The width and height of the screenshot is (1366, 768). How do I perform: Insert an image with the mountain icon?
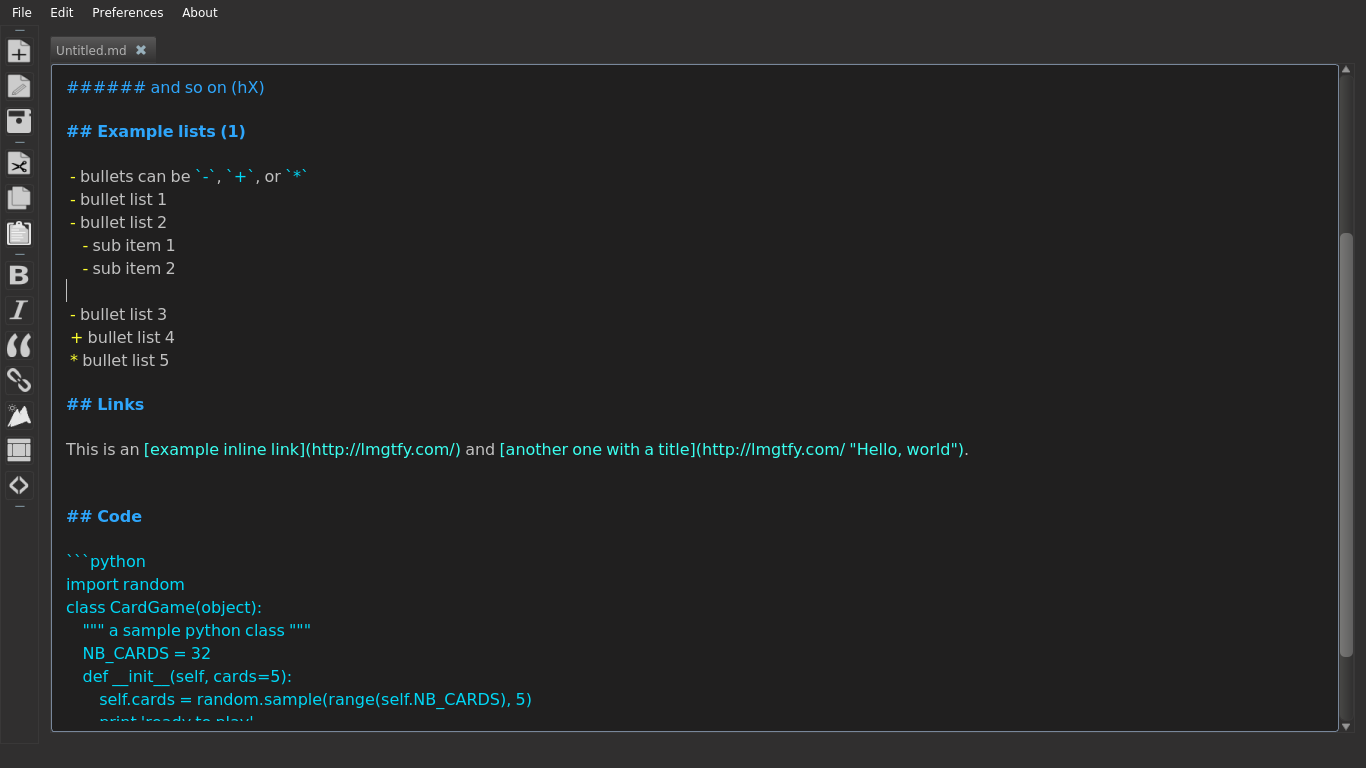tap(19, 415)
